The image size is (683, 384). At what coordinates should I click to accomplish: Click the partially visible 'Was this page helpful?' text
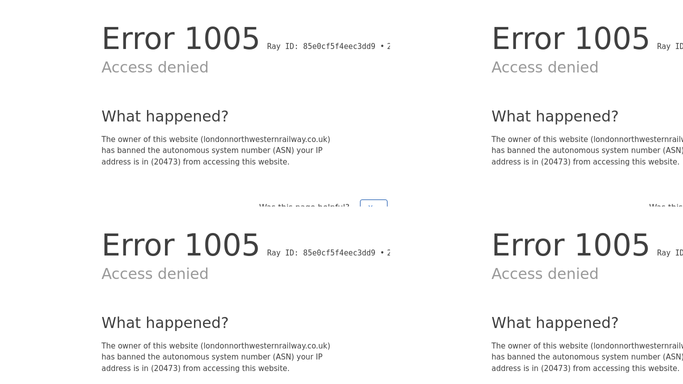pos(304,205)
